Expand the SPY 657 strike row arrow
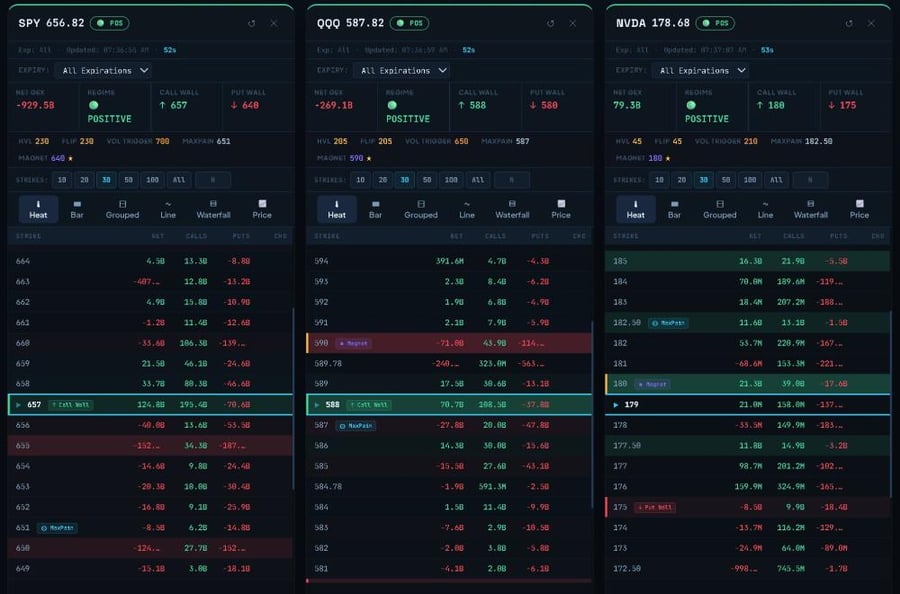The image size is (900, 594). click(x=18, y=405)
